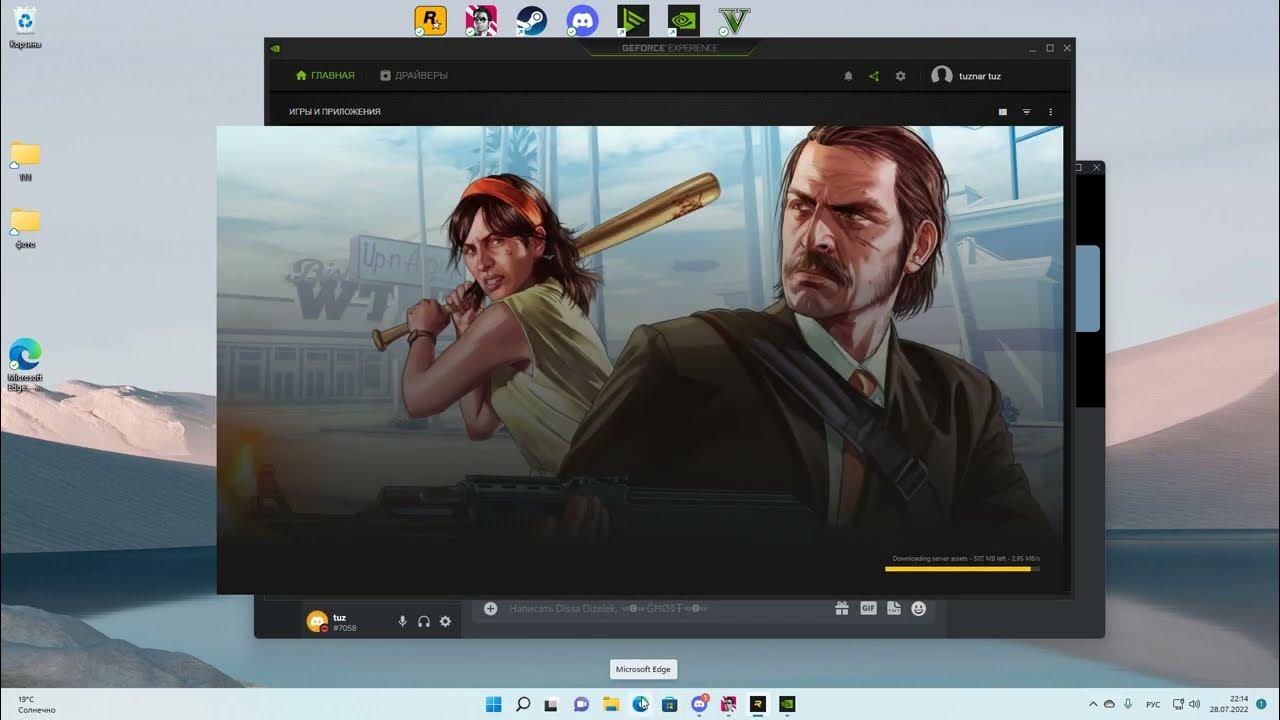Open the Windows Start menu
Image resolution: width=1280 pixels, height=720 pixels.
click(x=493, y=704)
